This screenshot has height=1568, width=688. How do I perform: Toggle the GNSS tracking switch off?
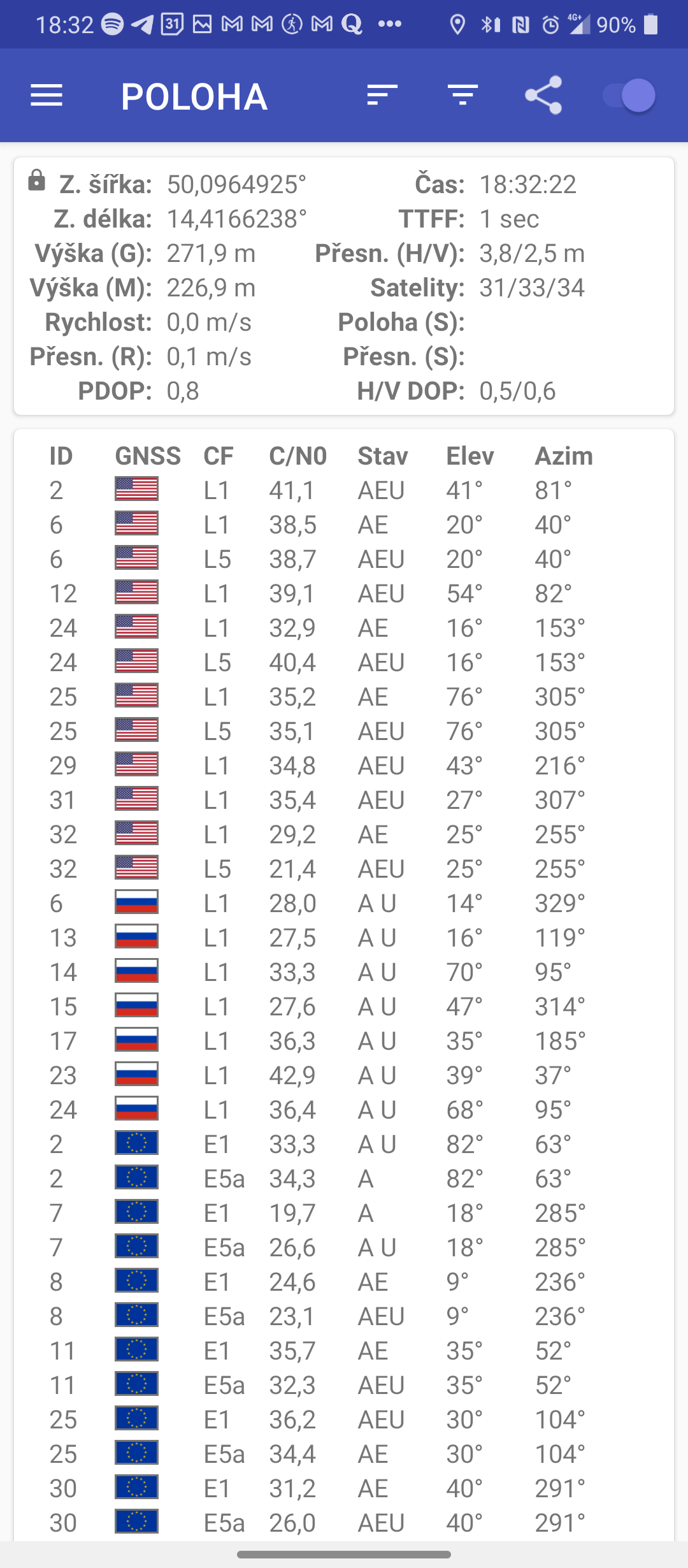(x=629, y=96)
